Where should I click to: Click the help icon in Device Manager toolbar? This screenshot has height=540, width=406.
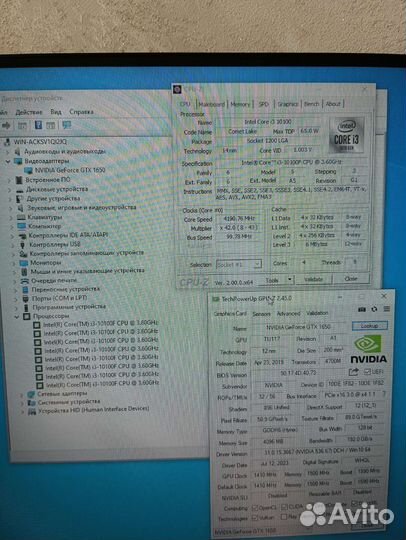click(x=38, y=125)
